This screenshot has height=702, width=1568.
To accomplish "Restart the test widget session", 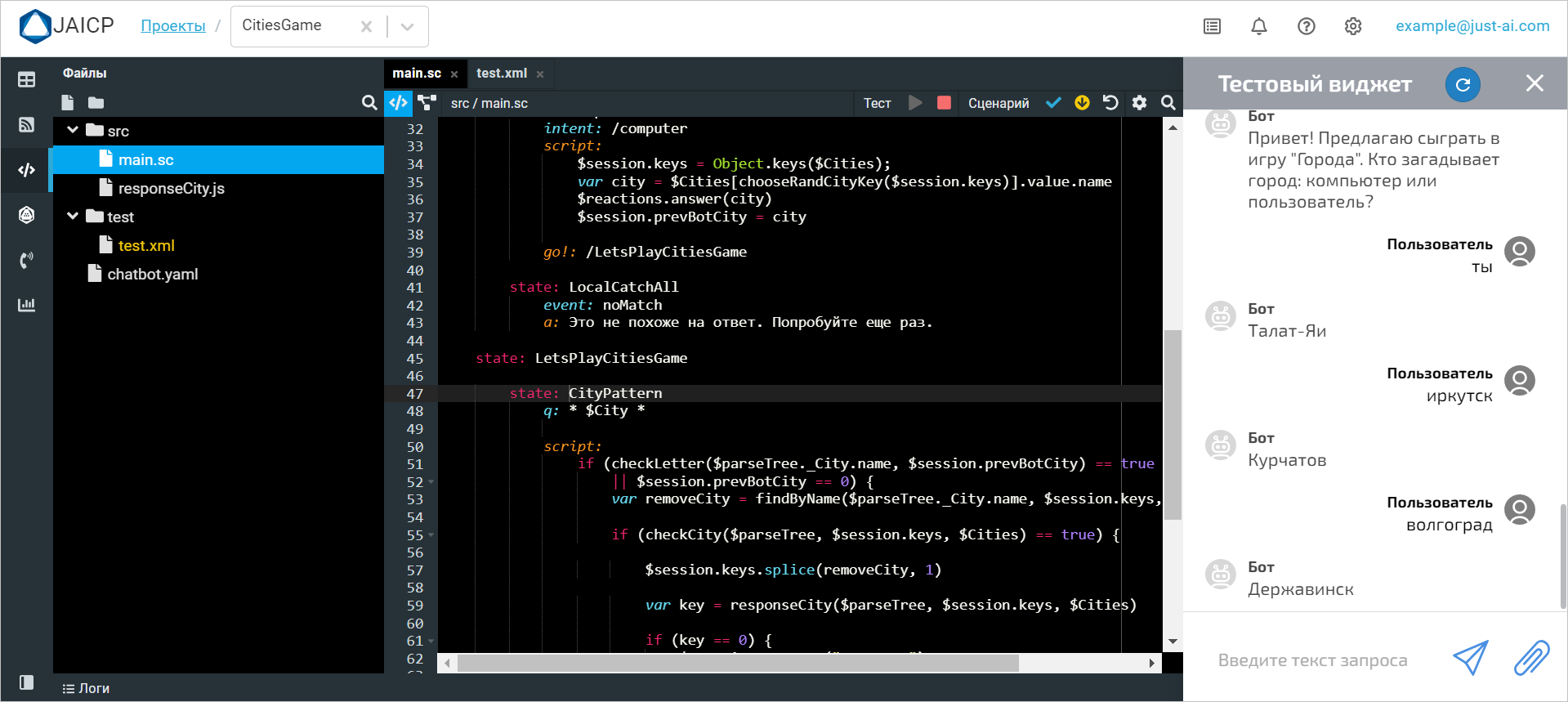I will [x=1462, y=84].
